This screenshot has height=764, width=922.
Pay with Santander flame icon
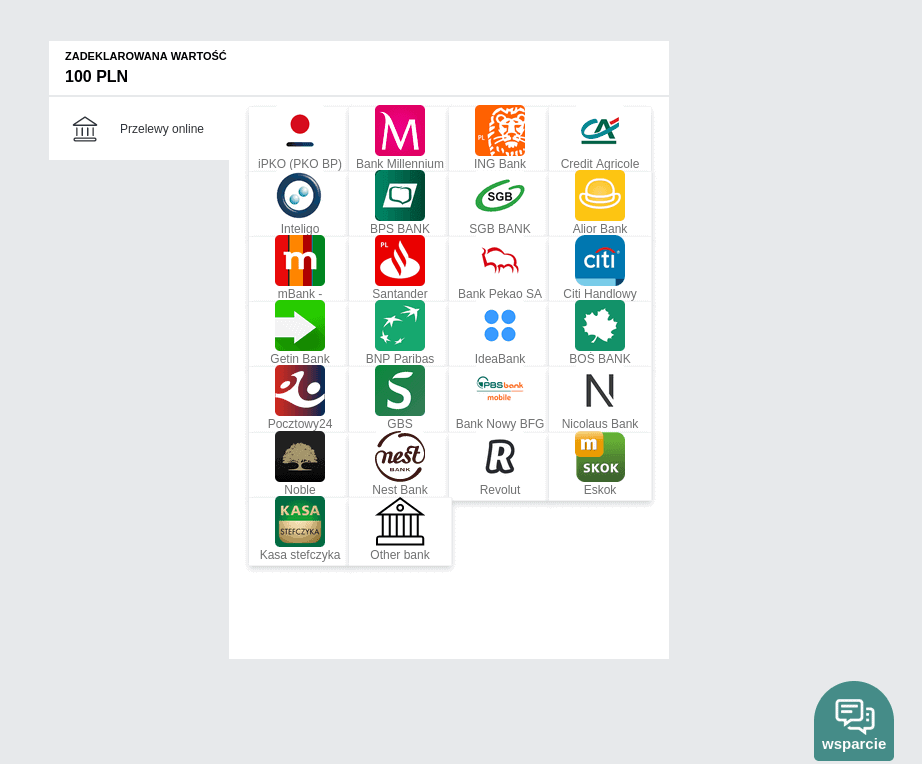pos(400,261)
